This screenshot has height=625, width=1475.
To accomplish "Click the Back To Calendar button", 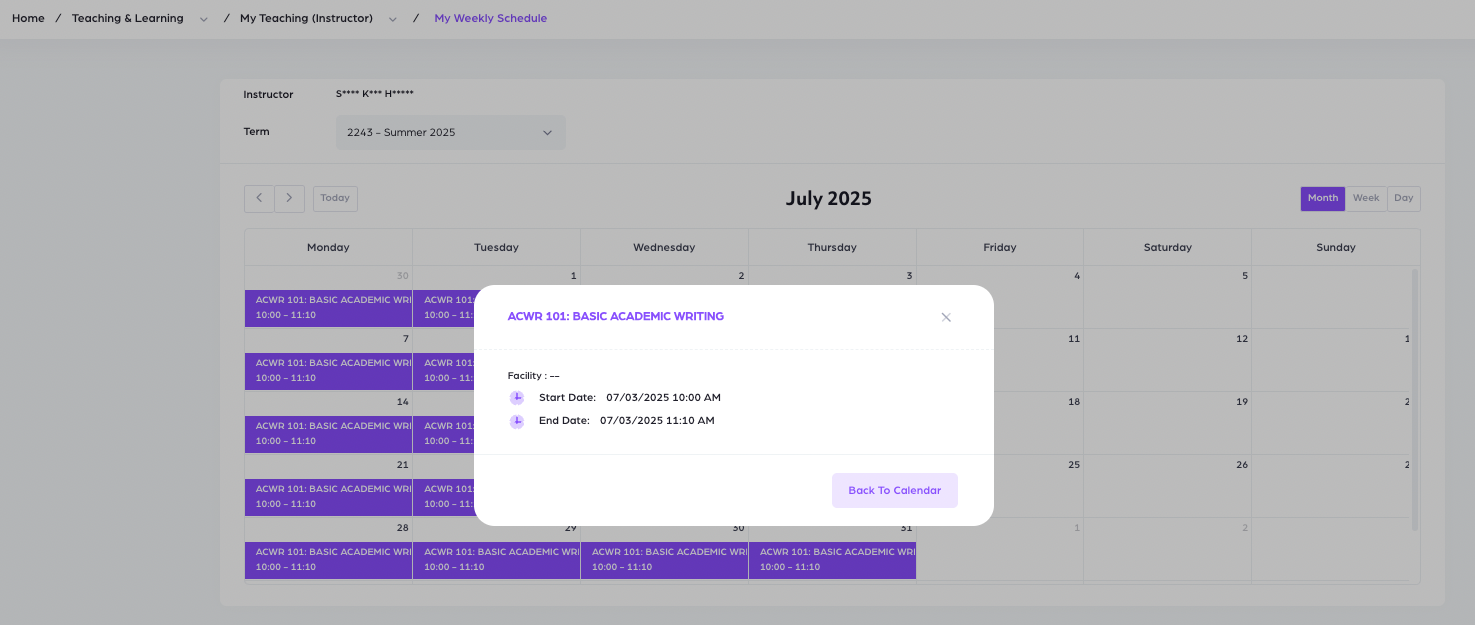I will (894, 490).
